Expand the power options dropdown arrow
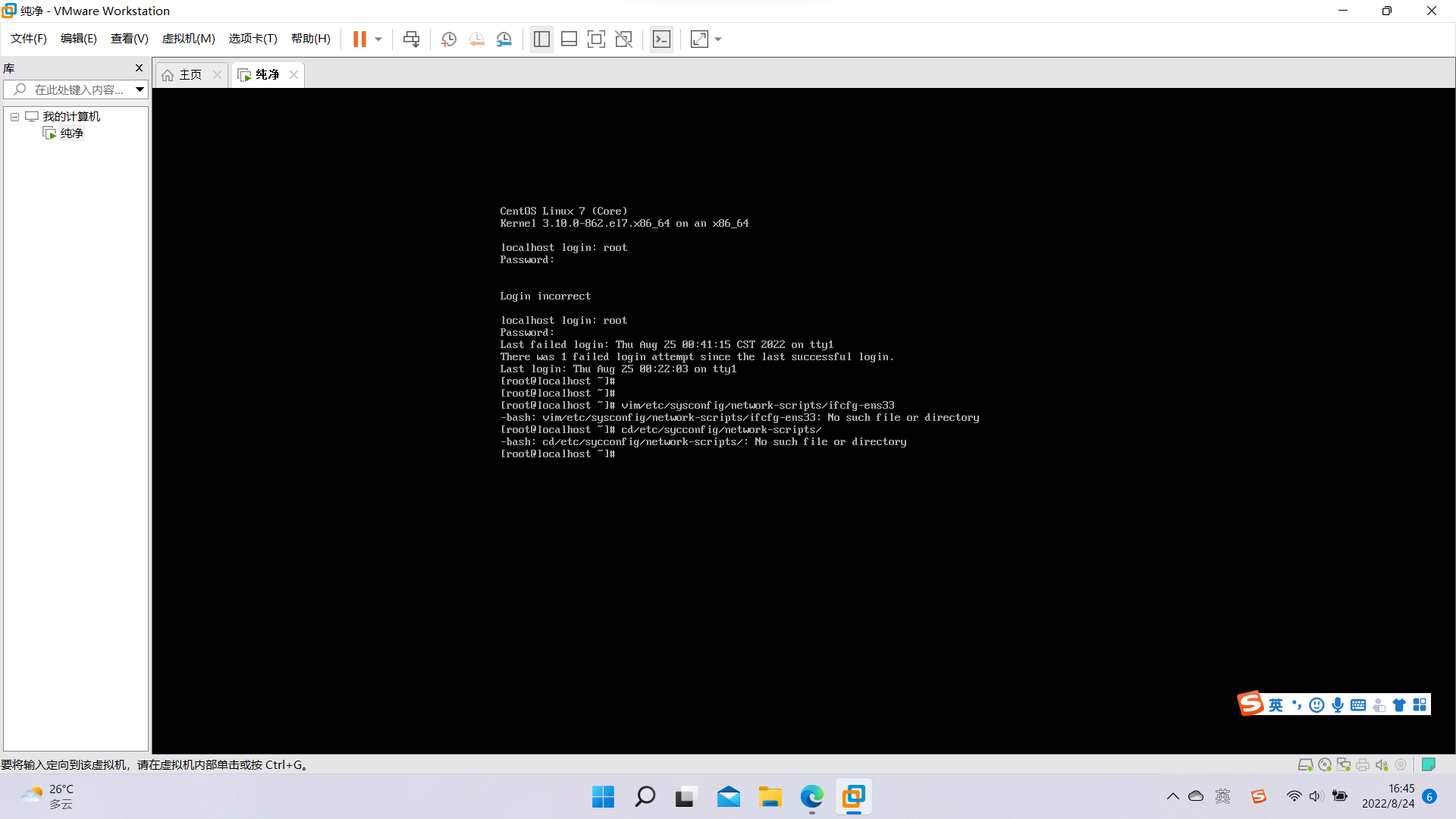 click(x=378, y=39)
